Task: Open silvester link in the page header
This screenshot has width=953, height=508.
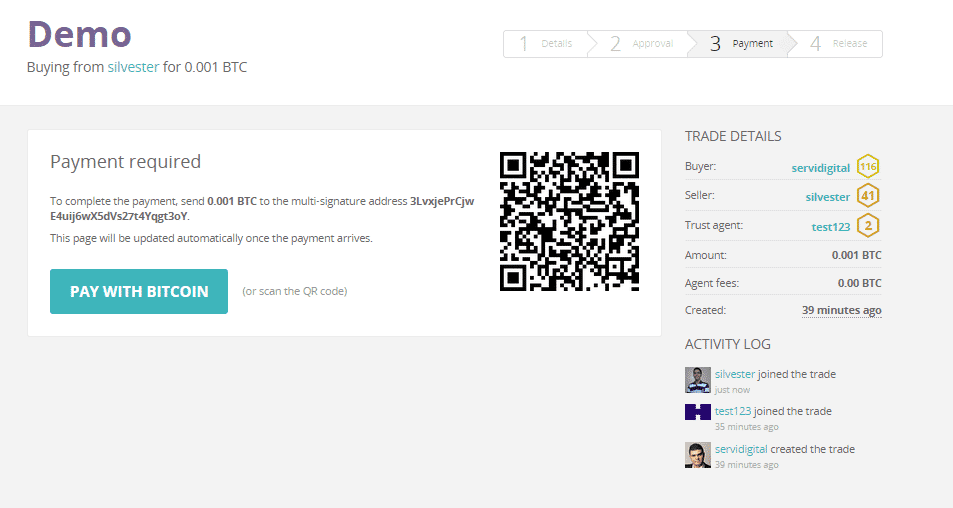Action: (x=133, y=67)
